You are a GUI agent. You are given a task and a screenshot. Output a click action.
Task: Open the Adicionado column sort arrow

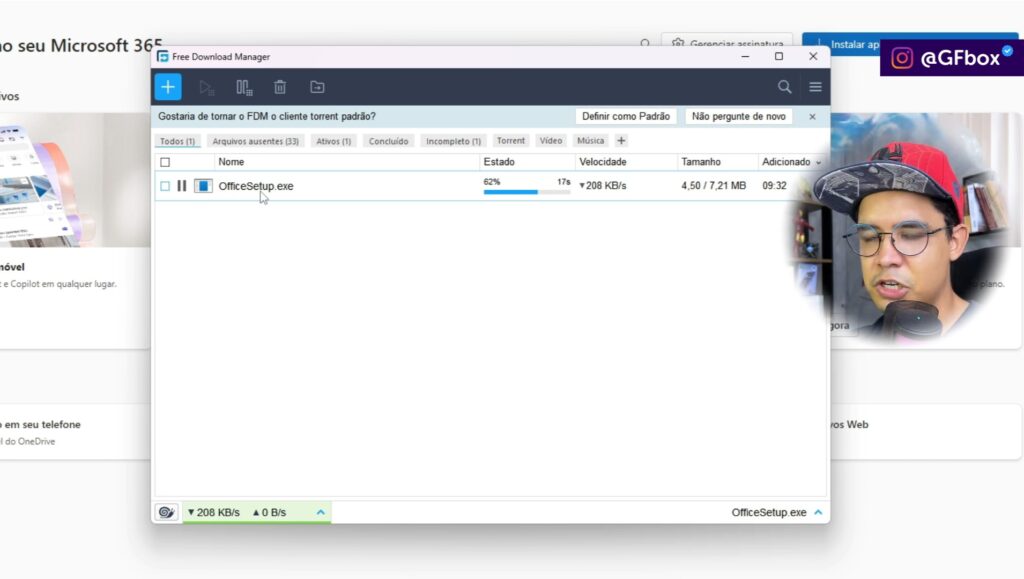pyautogui.click(x=818, y=163)
